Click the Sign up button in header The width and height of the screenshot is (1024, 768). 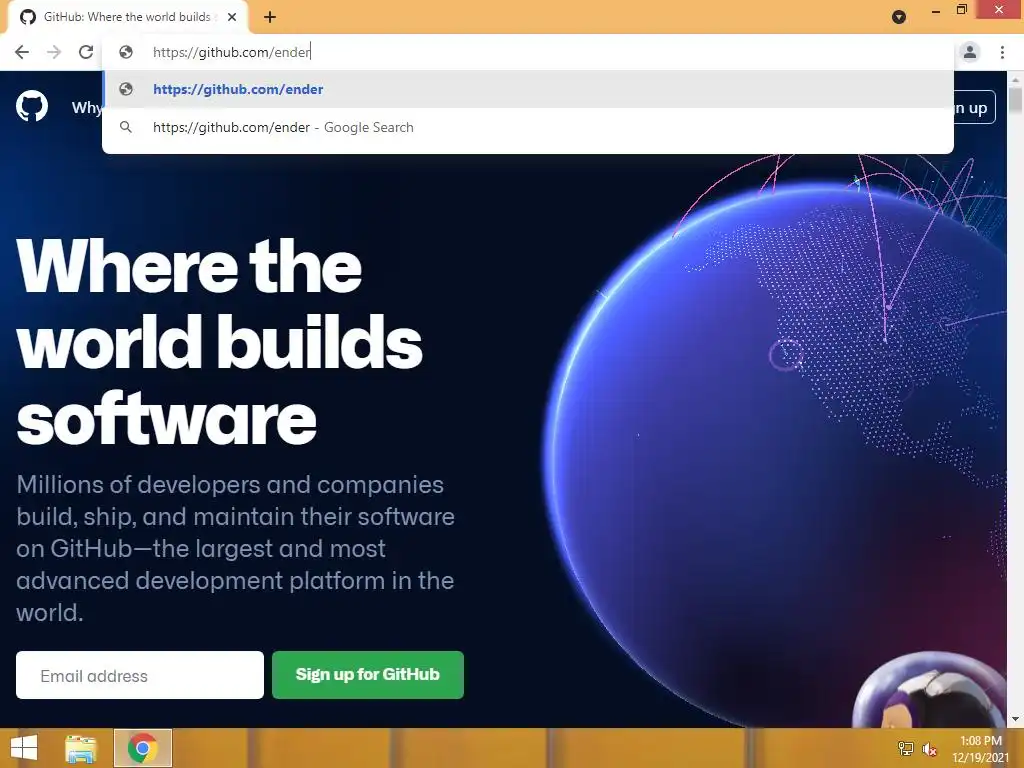974,108
